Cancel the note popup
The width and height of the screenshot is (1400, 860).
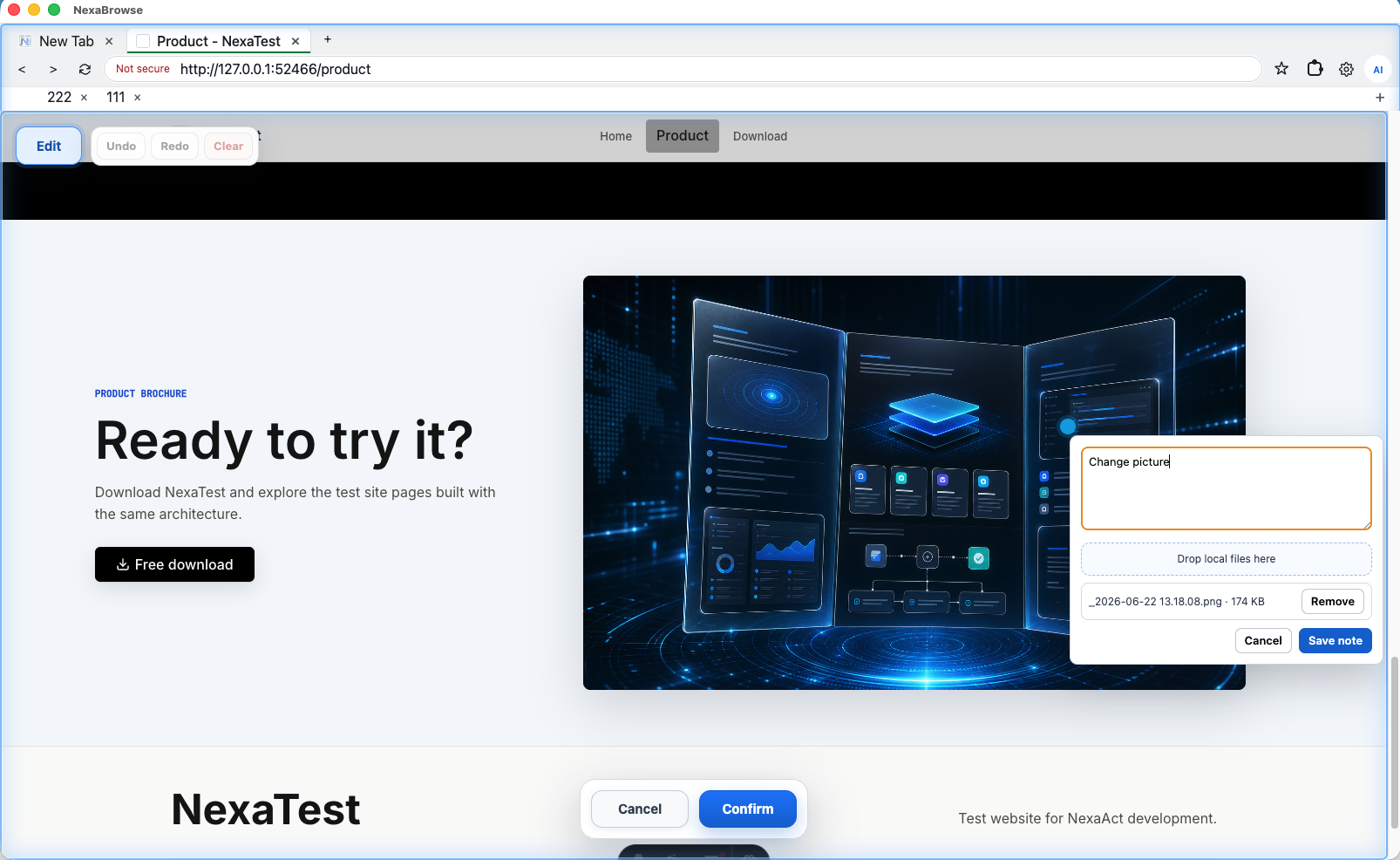pyautogui.click(x=1263, y=640)
